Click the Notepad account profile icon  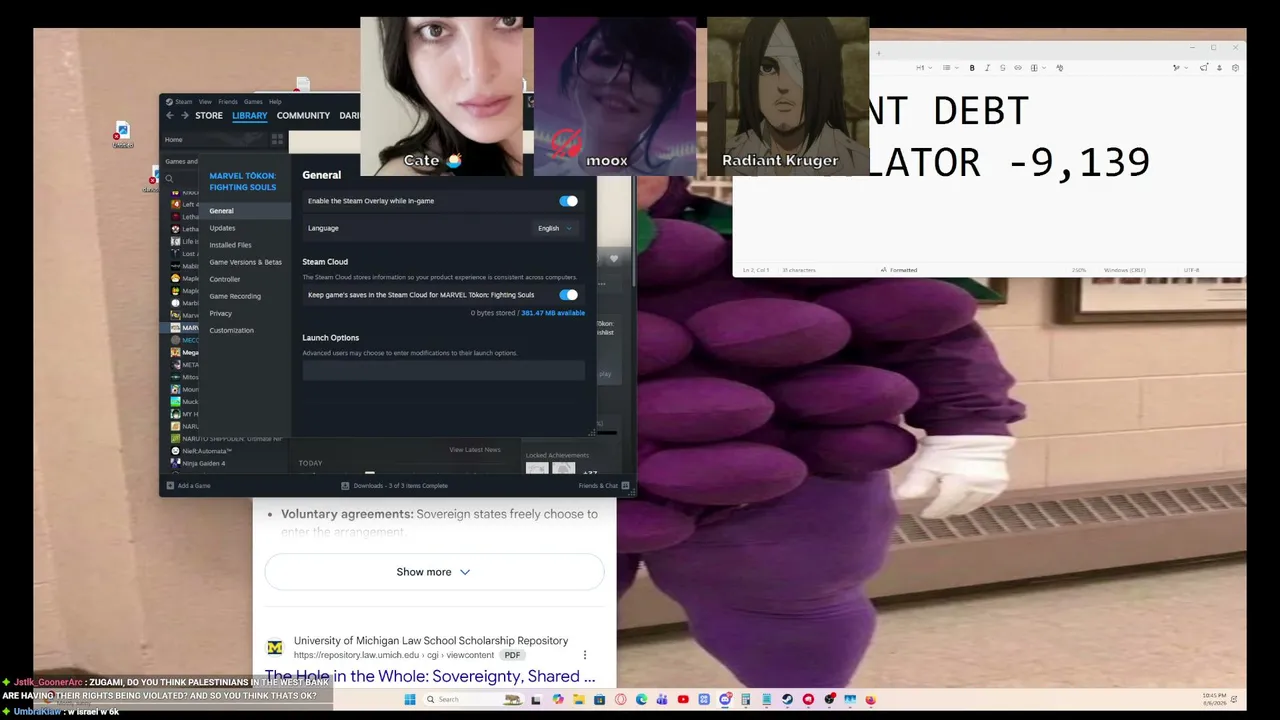(1220, 68)
